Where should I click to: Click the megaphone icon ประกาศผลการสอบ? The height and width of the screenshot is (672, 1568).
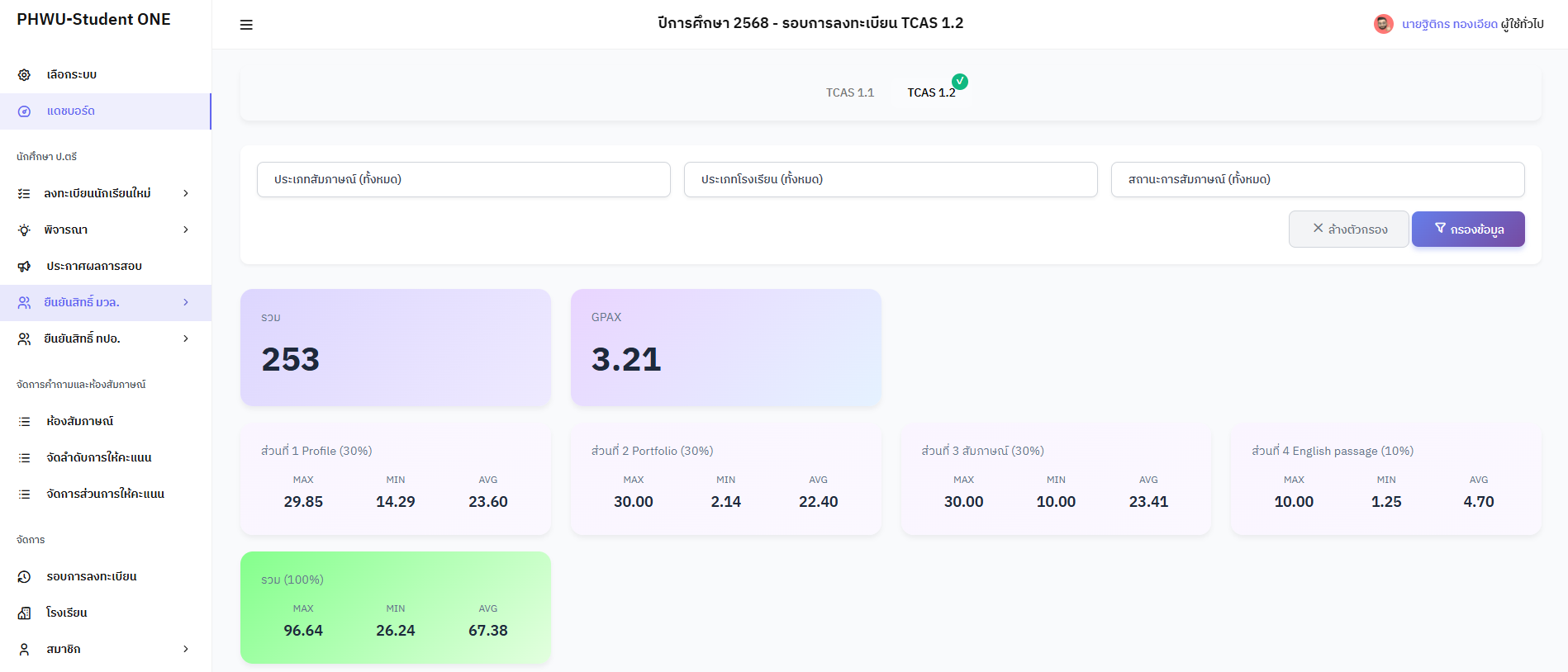tap(25, 267)
